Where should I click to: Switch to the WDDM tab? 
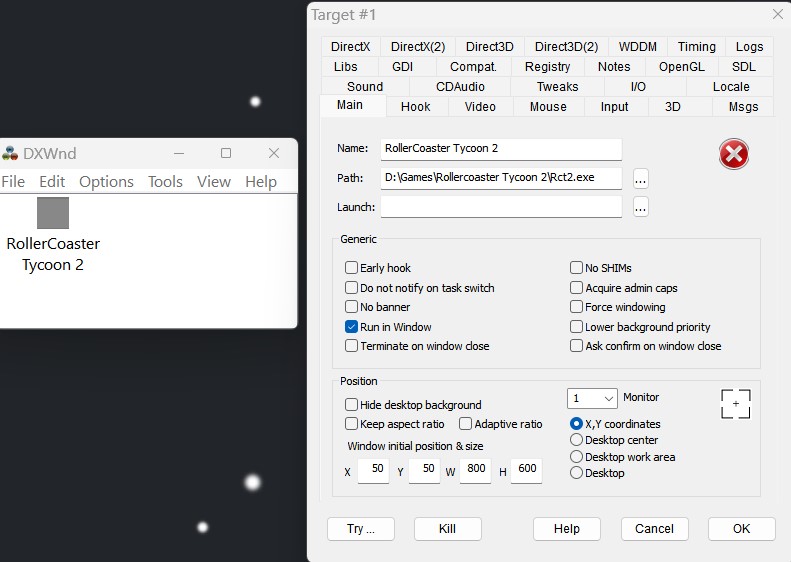tap(638, 46)
